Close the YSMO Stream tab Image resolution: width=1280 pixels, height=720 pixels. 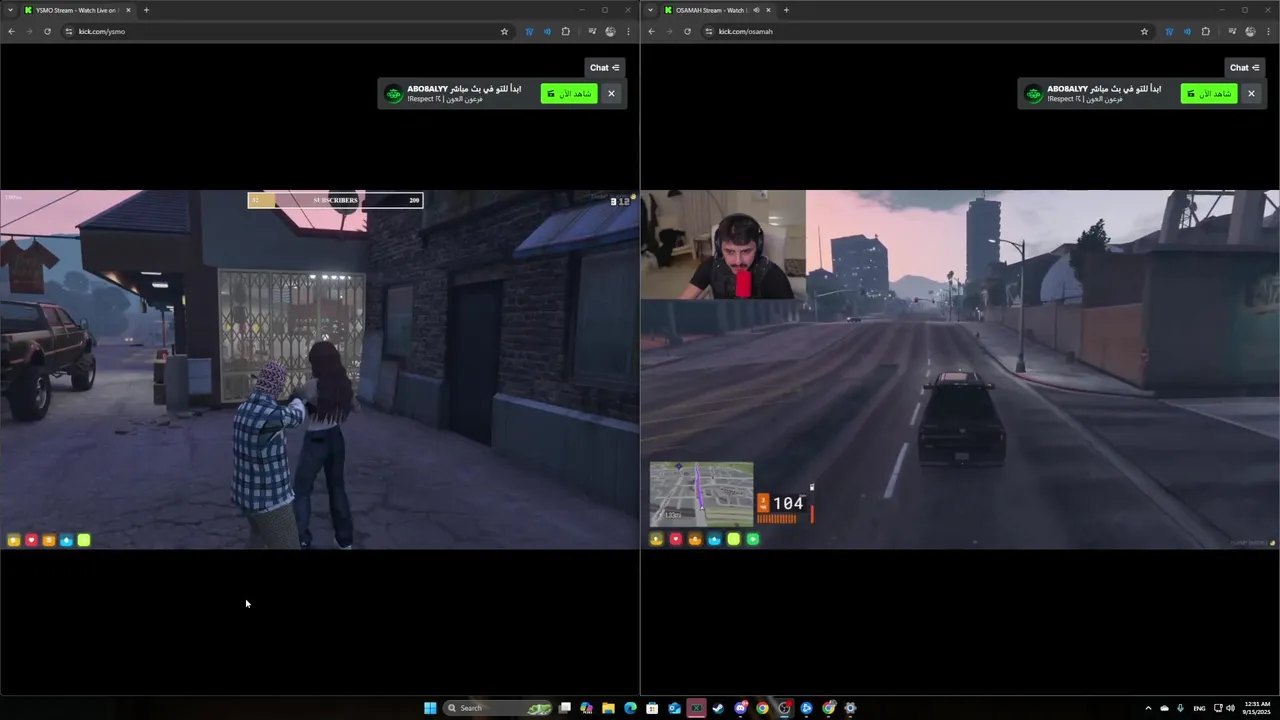(x=128, y=10)
